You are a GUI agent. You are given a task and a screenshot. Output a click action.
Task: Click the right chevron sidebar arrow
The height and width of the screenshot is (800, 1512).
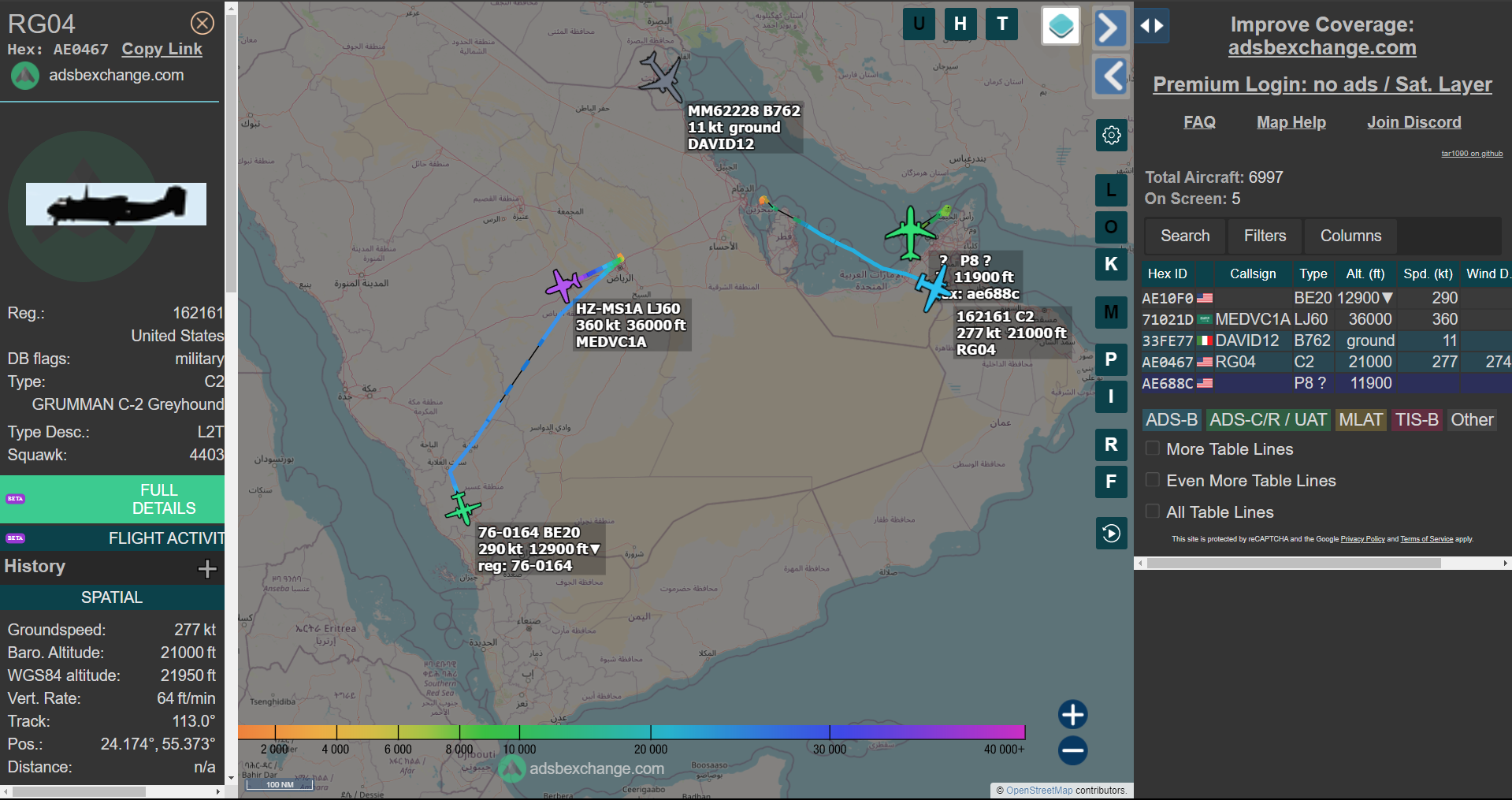click(1111, 28)
